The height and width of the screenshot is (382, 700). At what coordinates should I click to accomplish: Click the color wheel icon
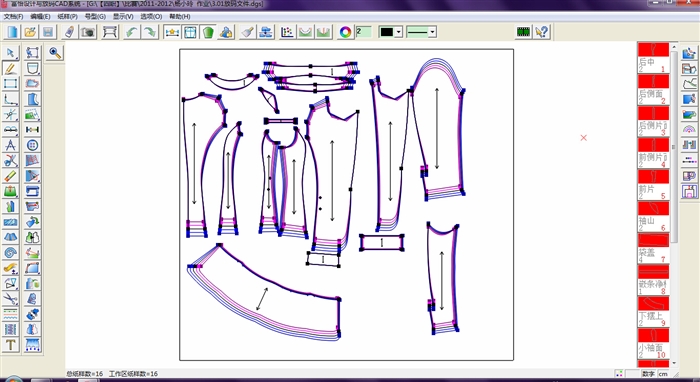tap(346, 32)
